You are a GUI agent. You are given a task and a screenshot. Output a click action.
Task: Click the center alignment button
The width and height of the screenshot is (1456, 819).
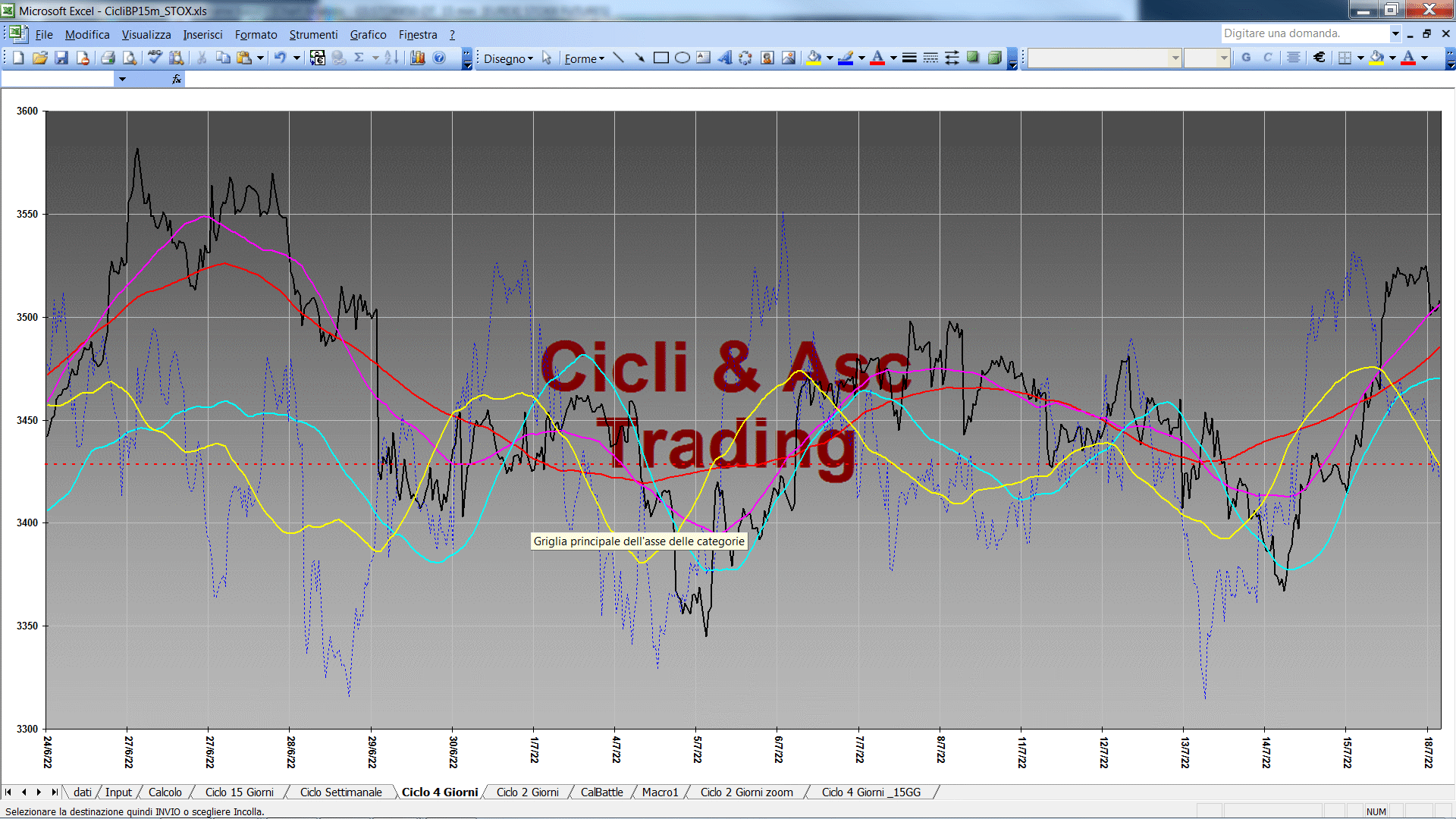(x=1294, y=58)
